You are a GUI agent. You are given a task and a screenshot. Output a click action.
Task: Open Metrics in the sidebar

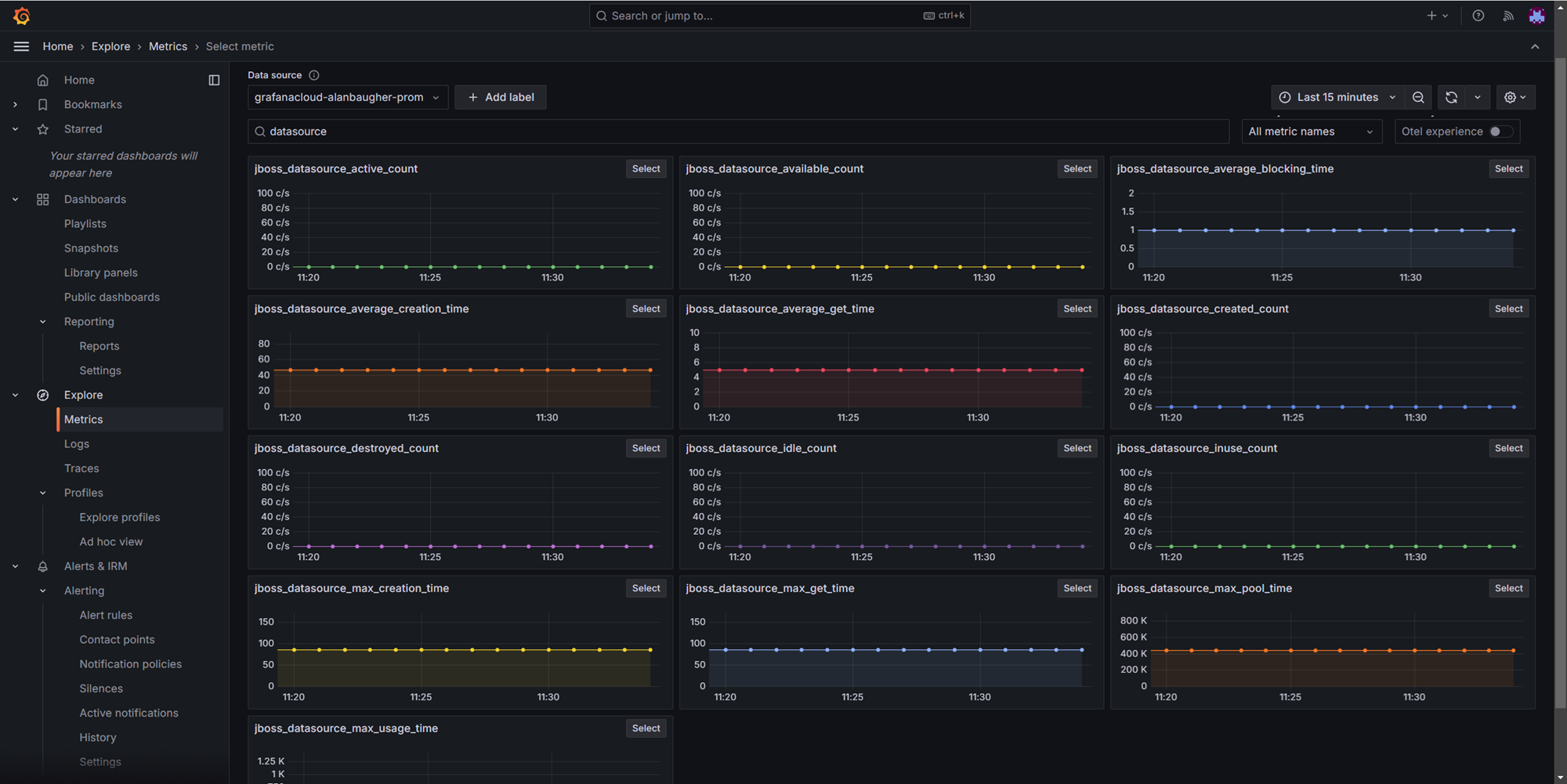pos(140,420)
